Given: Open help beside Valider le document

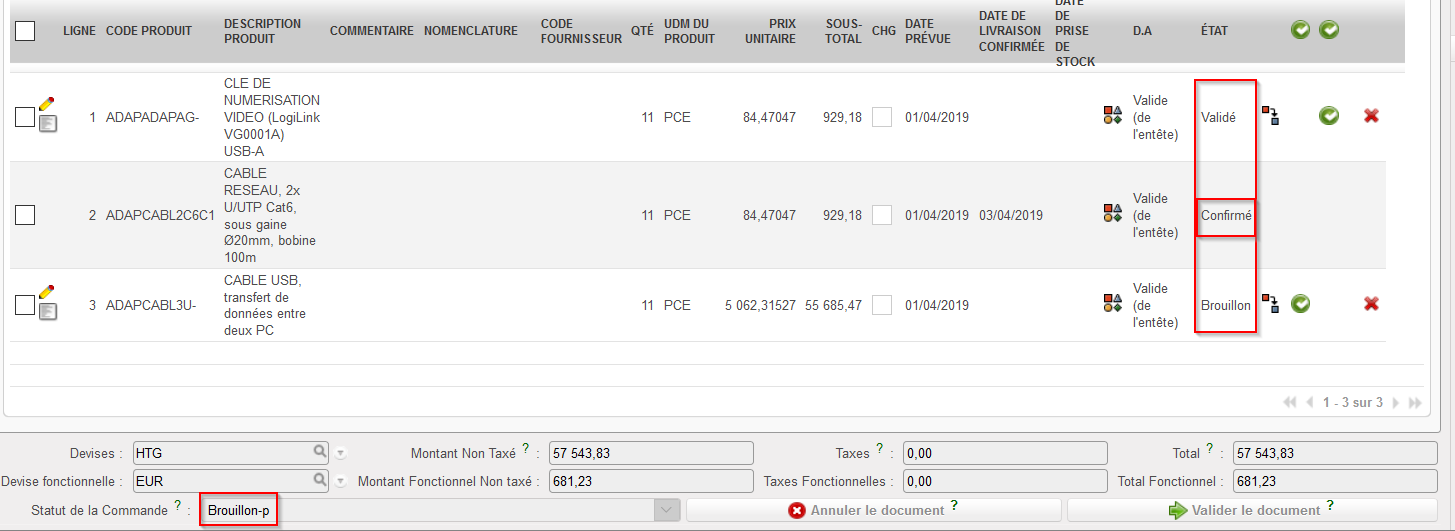Looking at the screenshot, I should pos(1330,506).
